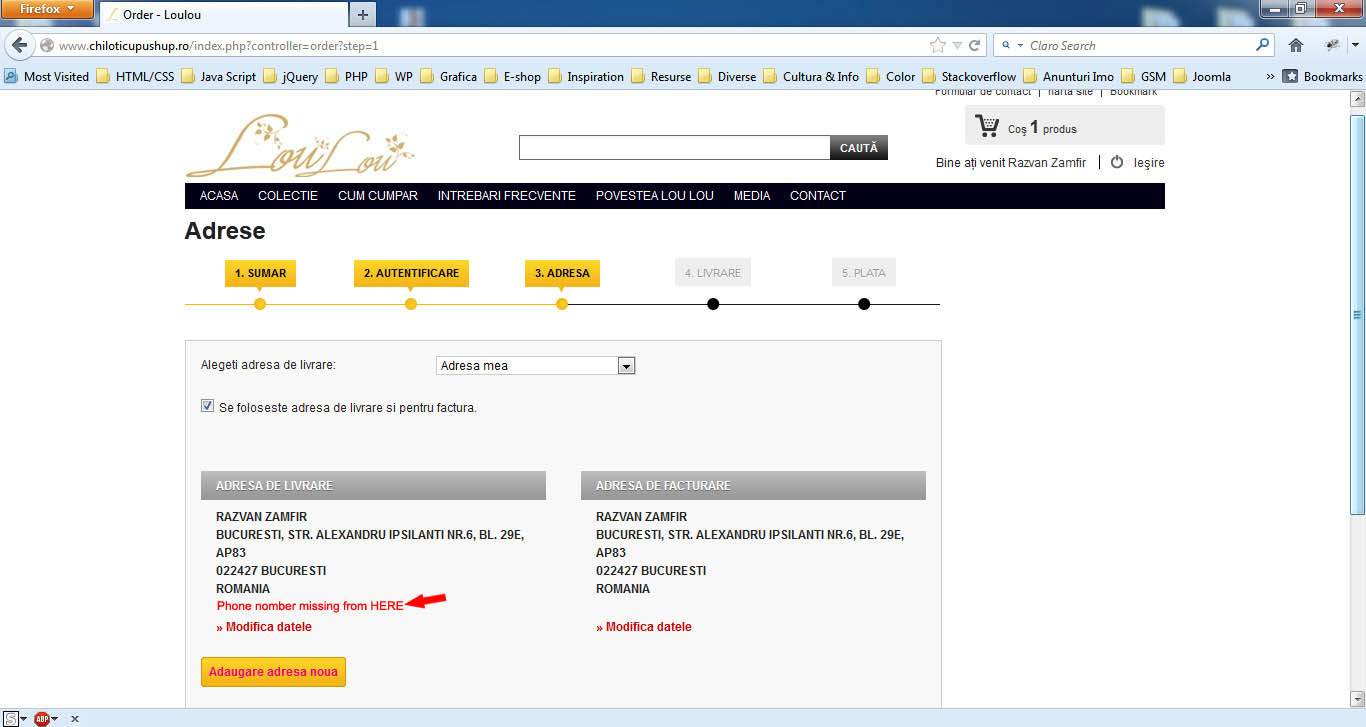Click the Razvan Zamfir account name
Viewport: 1366px width, 727px height.
click(x=1046, y=163)
